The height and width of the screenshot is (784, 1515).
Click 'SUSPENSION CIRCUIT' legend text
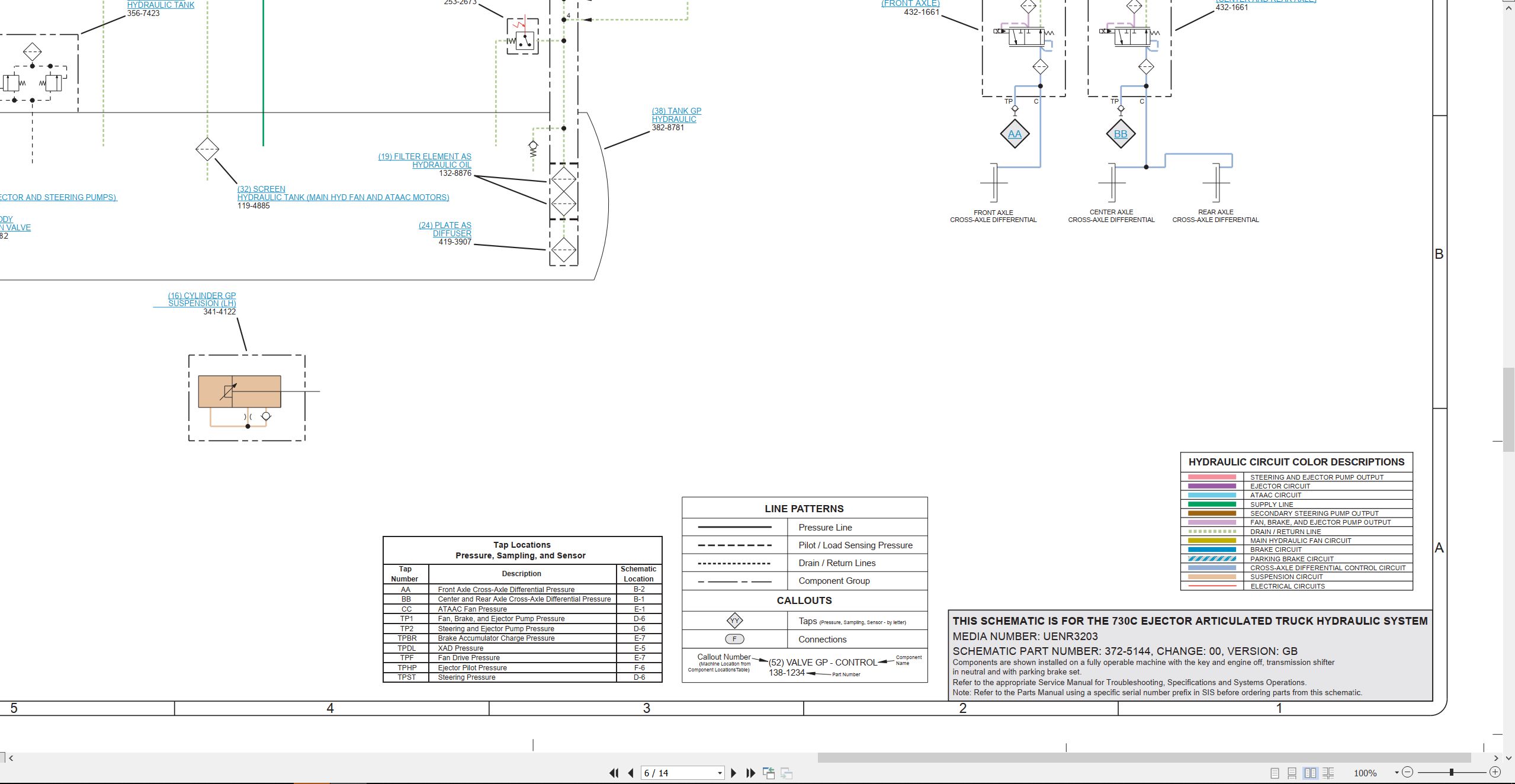[x=1286, y=577]
